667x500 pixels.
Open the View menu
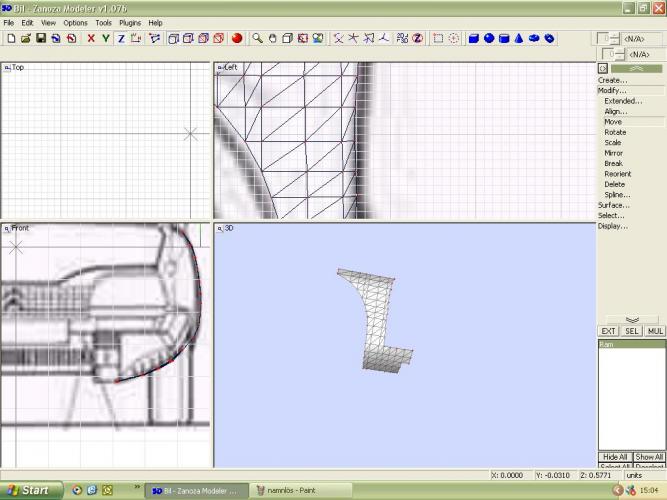point(48,23)
